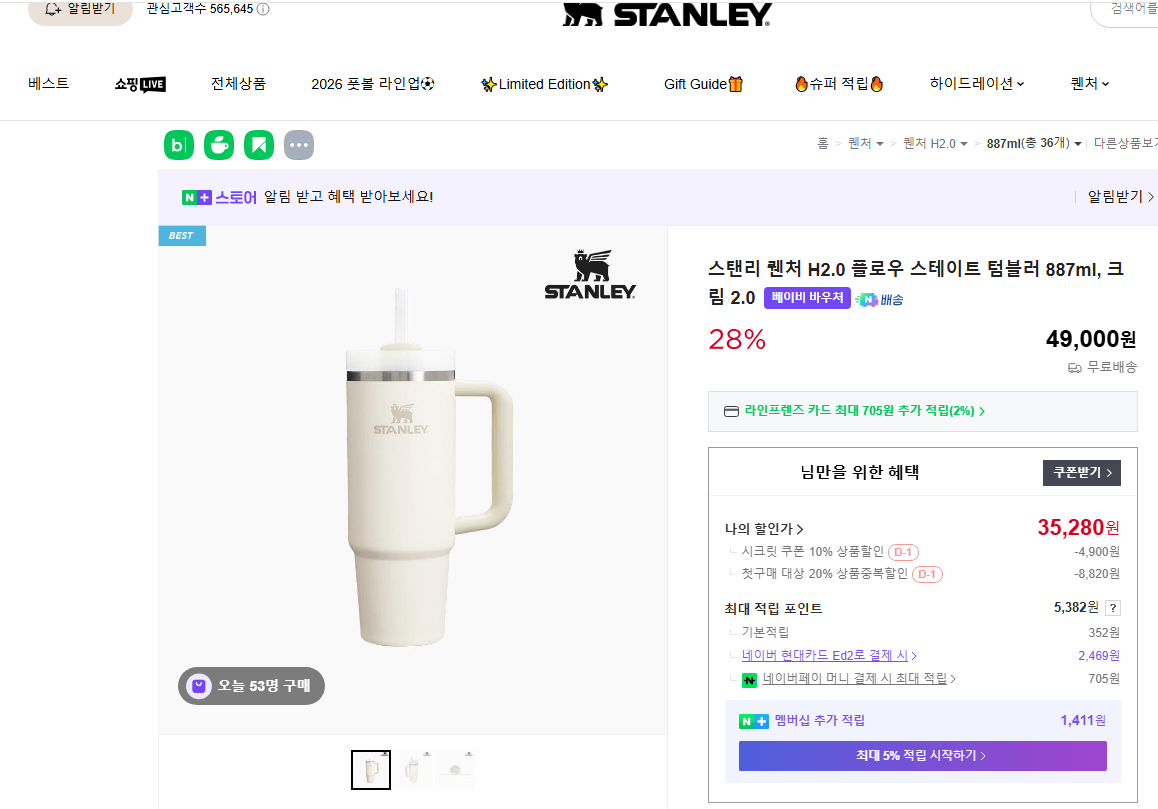Open the question mark help icon beside 5,382원
The height and width of the screenshot is (809, 1158).
coord(1113,607)
